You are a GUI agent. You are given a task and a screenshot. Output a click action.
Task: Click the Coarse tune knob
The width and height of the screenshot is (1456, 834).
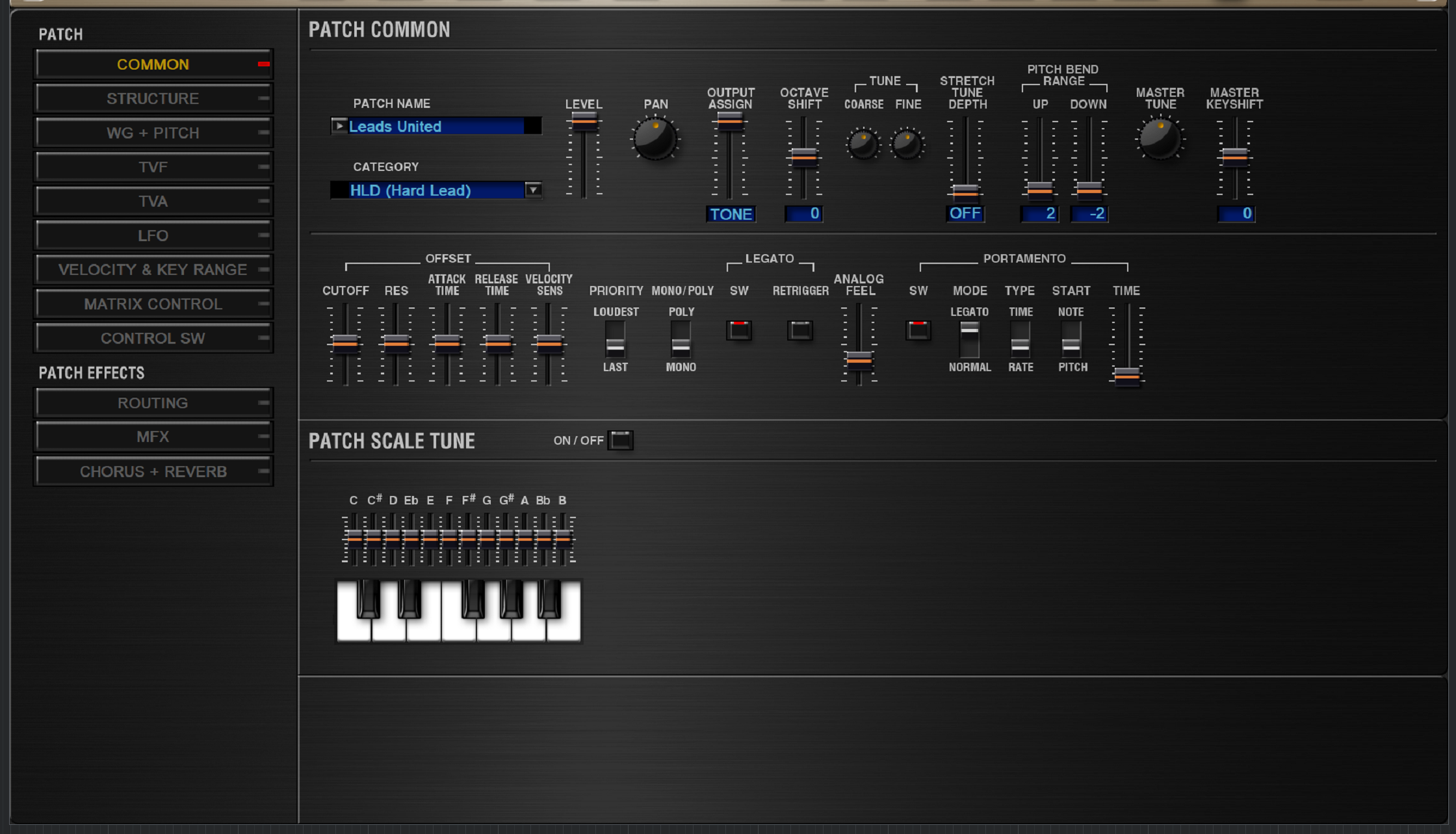click(x=863, y=144)
